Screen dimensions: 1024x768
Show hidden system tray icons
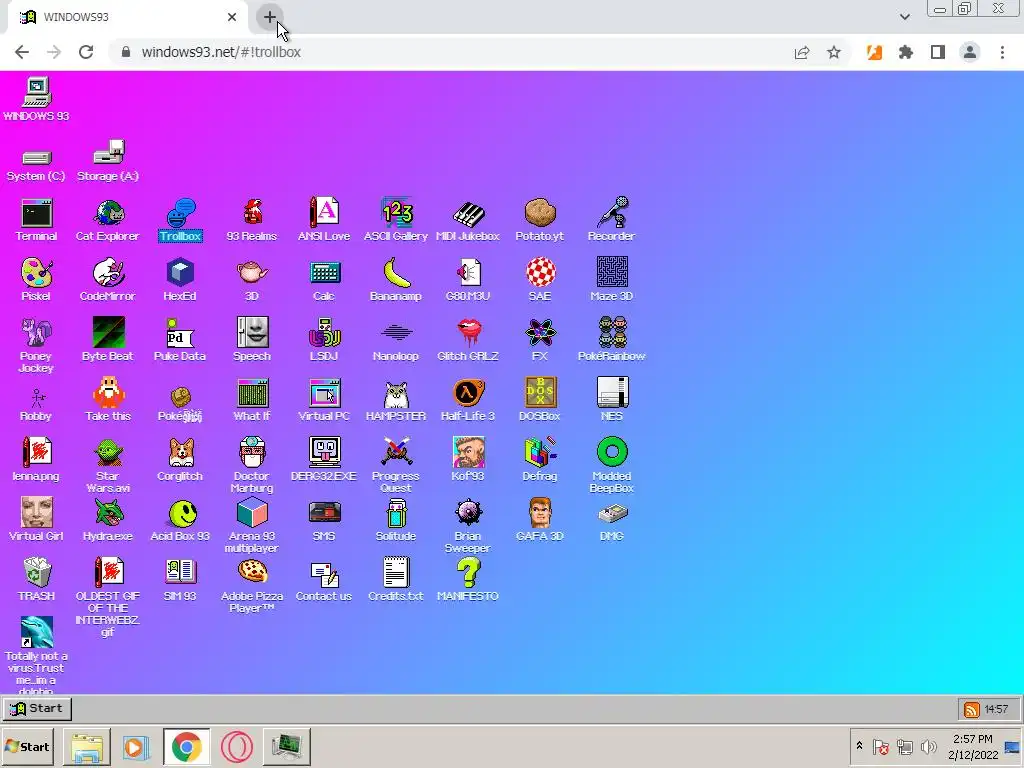click(x=859, y=746)
